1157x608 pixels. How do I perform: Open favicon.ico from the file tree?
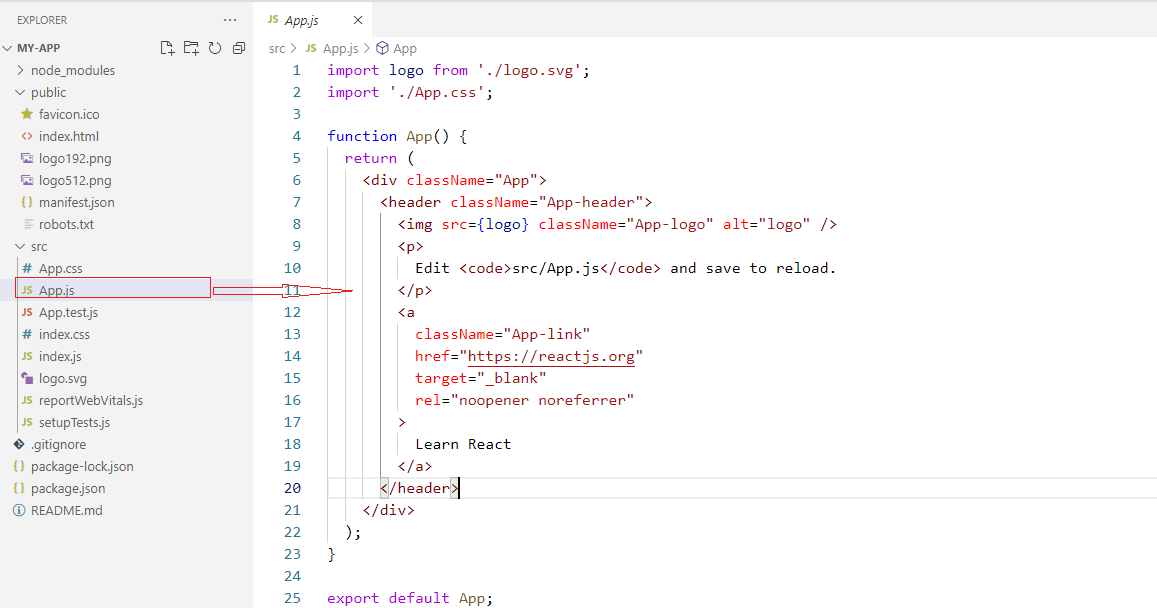(68, 115)
